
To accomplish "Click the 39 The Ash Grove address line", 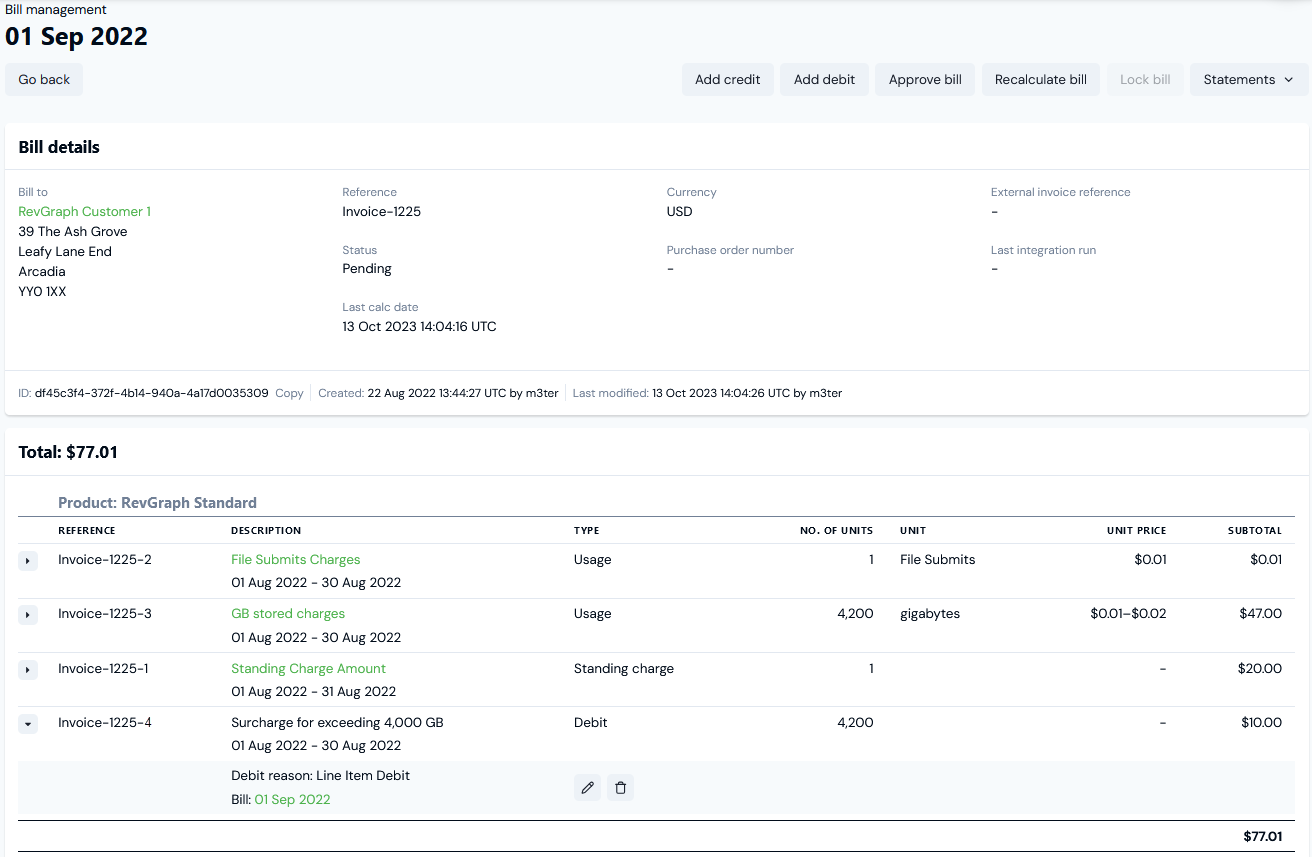I will click(73, 232).
